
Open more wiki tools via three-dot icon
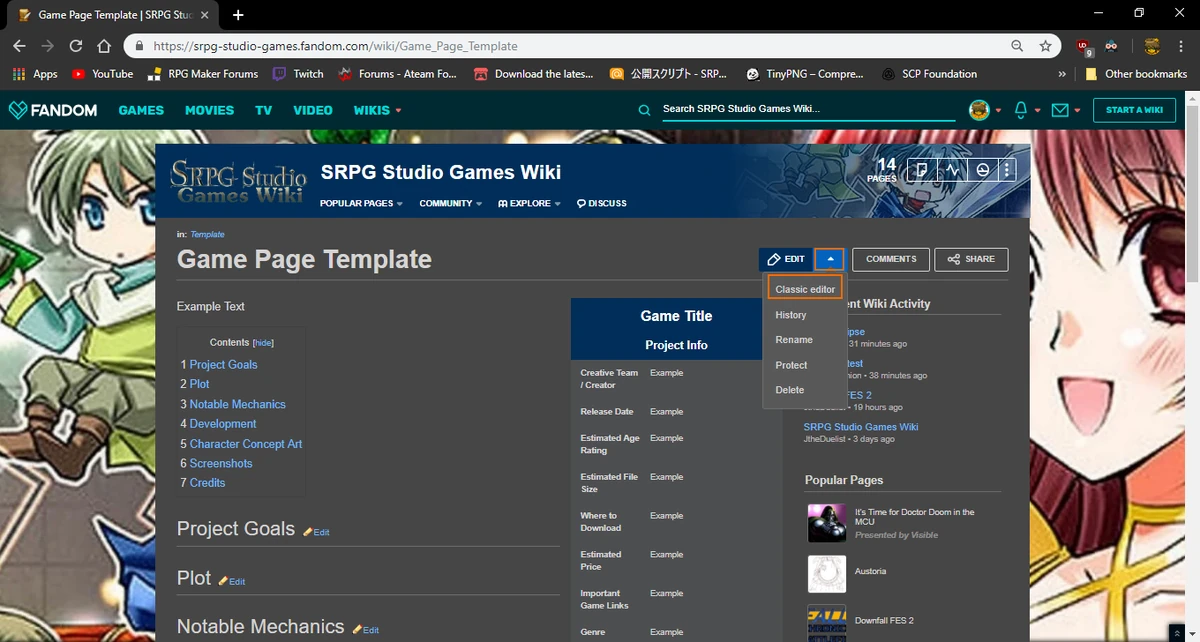[x=1007, y=169]
